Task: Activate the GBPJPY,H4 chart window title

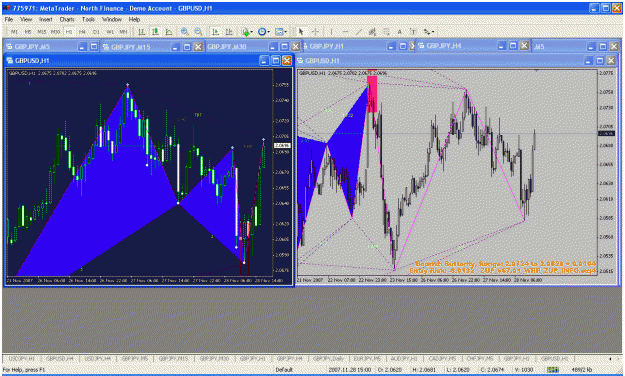Action: pos(444,46)
